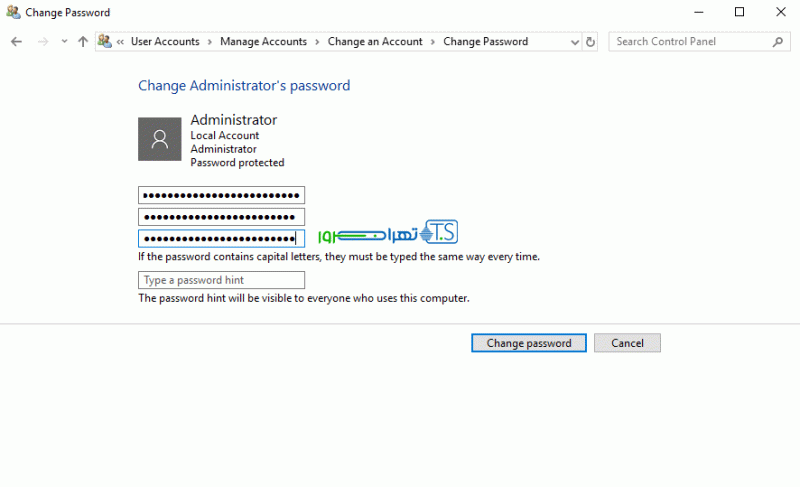This screenshot has width=800, height=487.
Task: Open the recent locations dropdown arrow
Action: [x=64, y=42]
